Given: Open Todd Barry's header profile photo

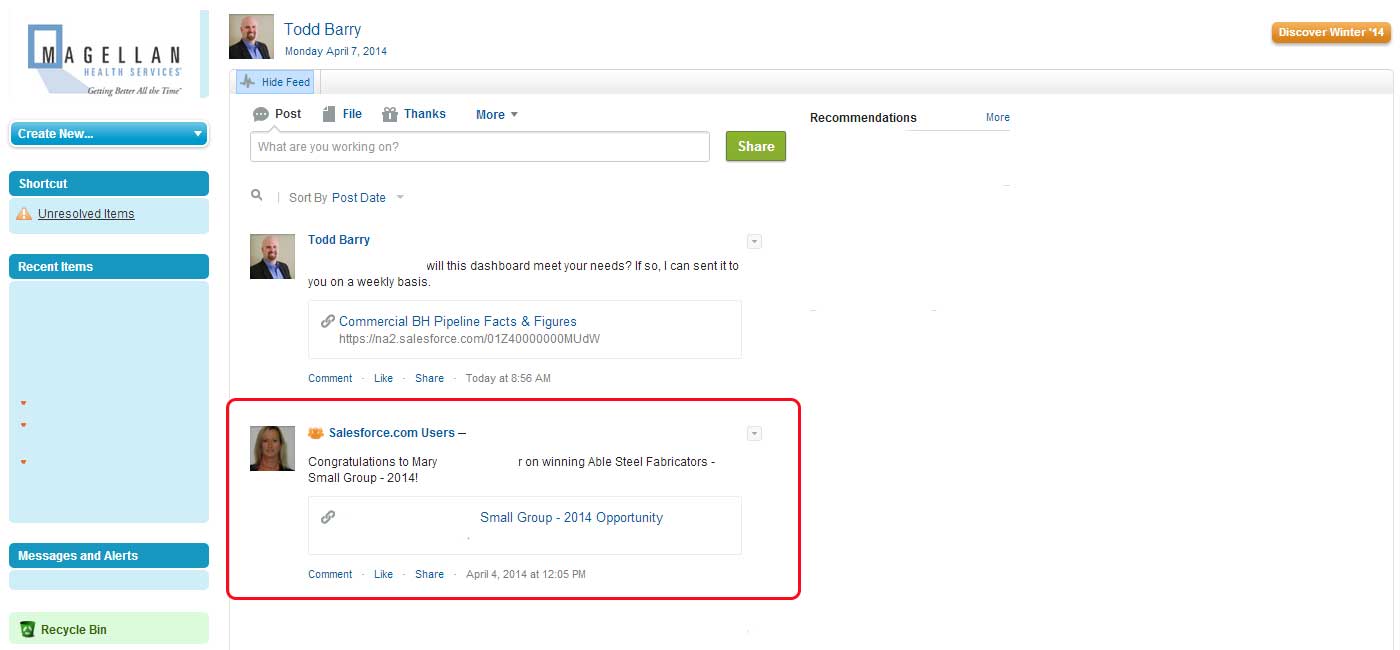Looking at the screenshot, I should [251, 37].
